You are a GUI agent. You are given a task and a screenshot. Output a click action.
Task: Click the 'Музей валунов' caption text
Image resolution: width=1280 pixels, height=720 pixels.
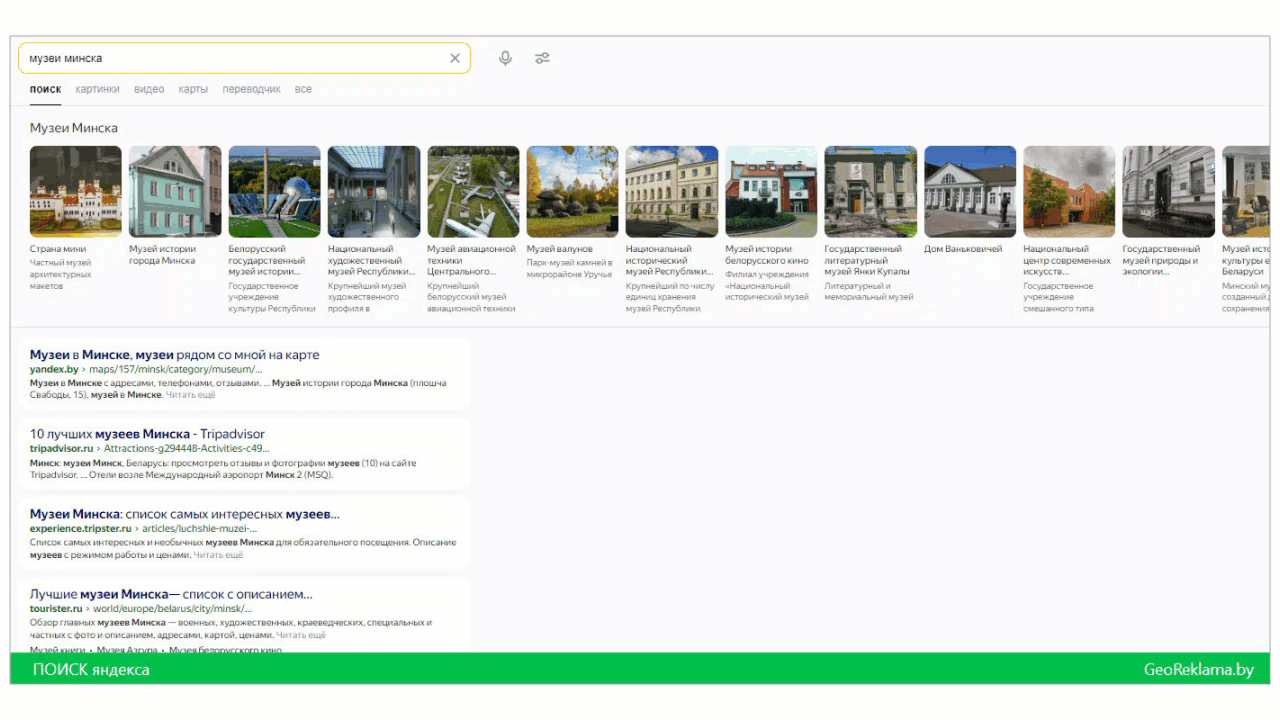point(560,249)
